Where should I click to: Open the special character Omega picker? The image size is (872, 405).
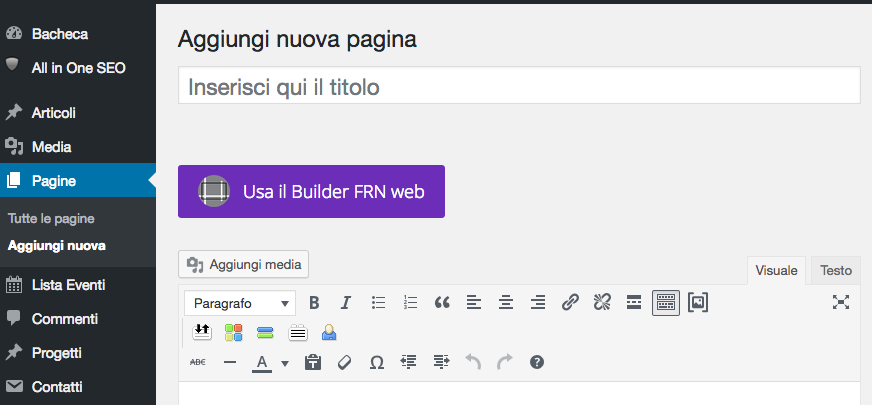pos(376,363)
